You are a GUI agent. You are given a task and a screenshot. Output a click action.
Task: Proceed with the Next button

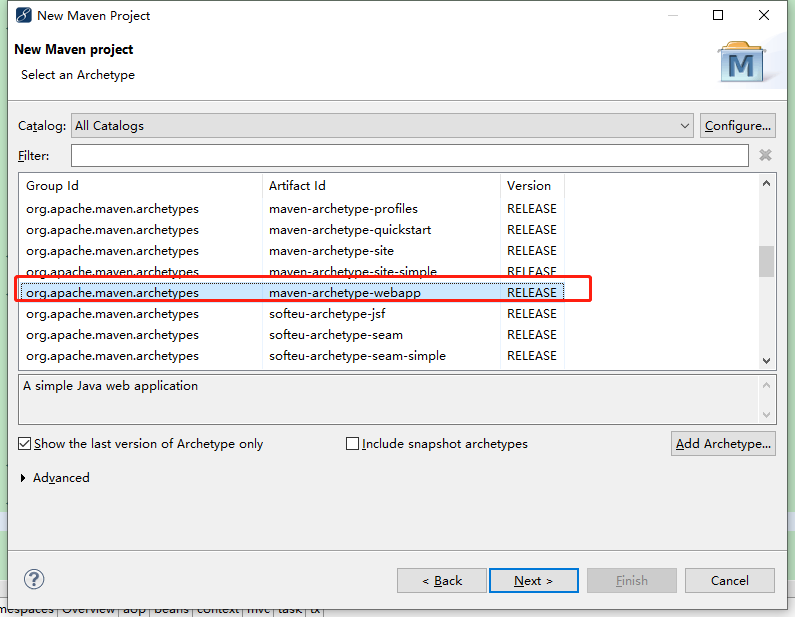533,580
